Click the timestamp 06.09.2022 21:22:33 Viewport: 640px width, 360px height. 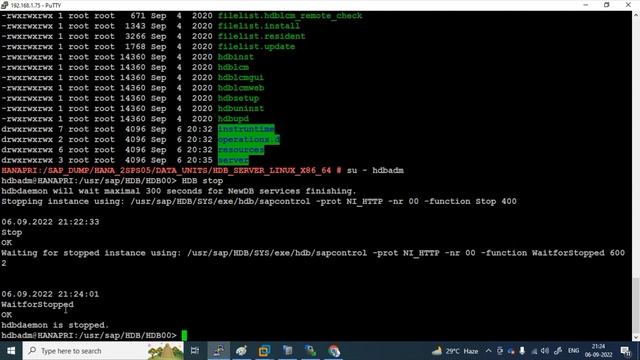(x=50, y=222)
